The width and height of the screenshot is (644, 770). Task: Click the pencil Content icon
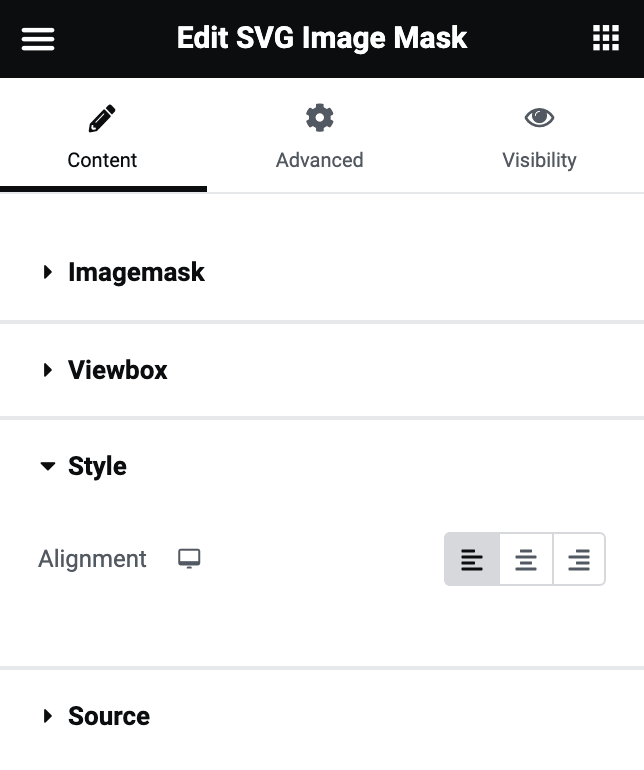(x=102, y=118)
